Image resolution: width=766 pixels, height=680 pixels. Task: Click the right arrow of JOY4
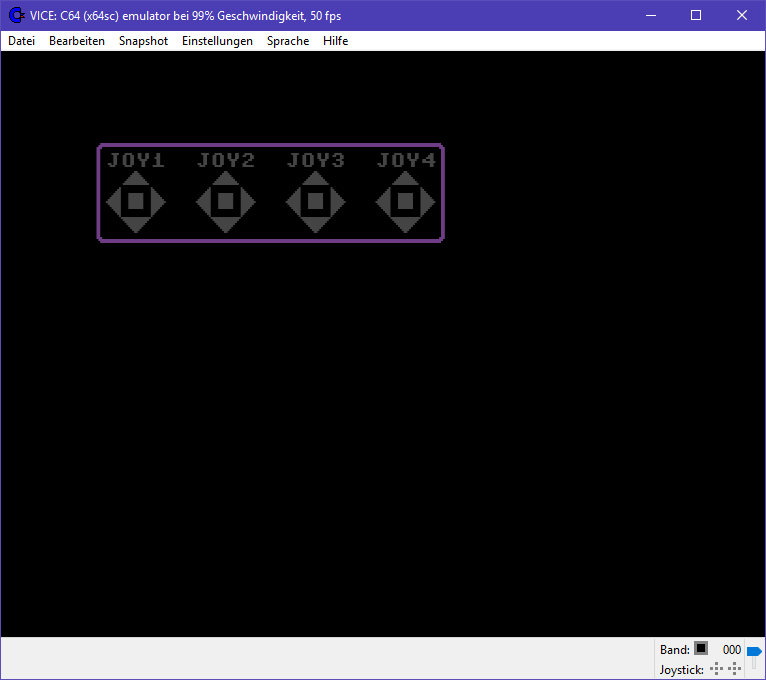[x=429, y=202]
